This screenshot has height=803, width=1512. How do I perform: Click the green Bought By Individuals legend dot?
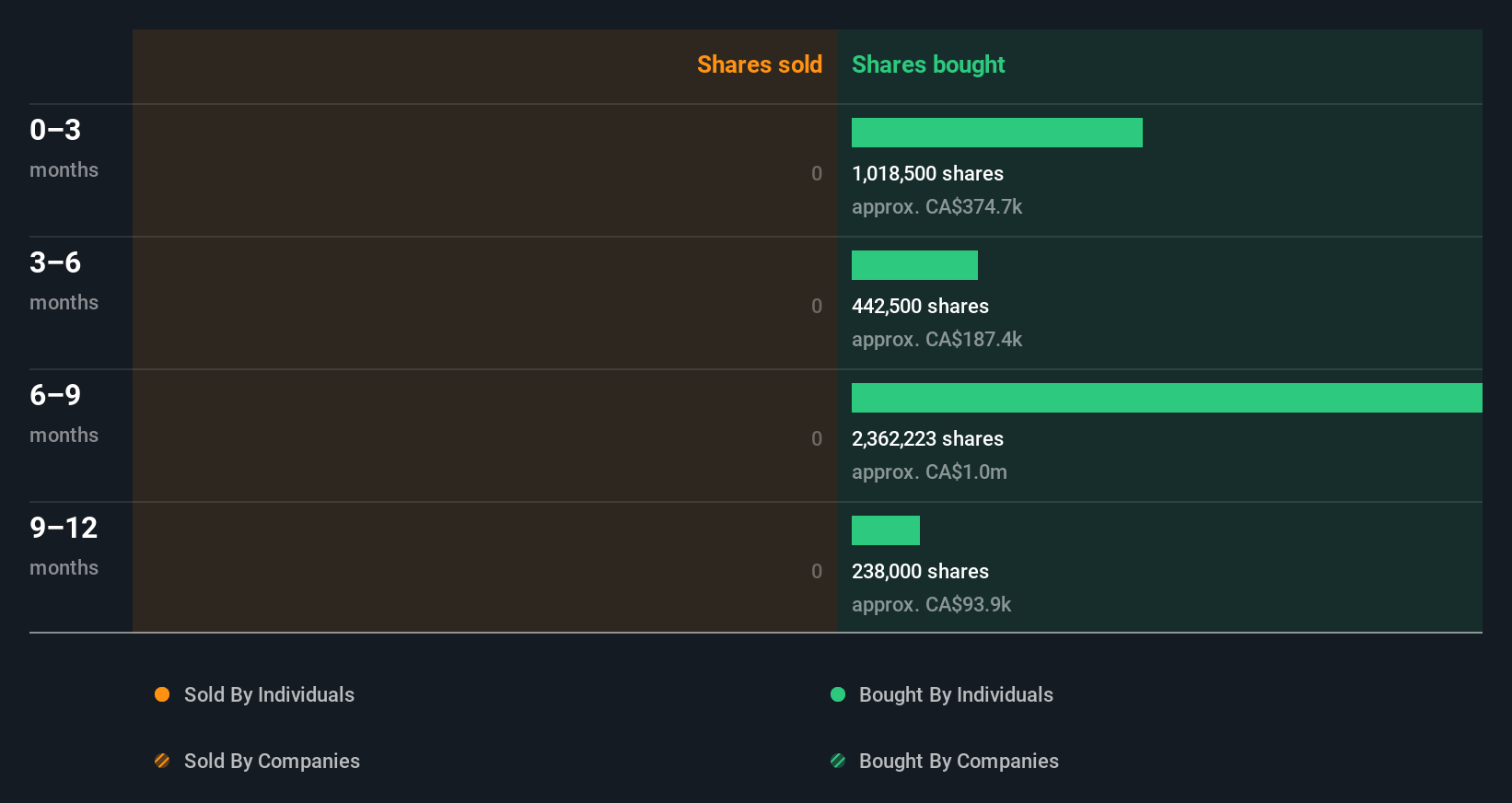(838, 694)
